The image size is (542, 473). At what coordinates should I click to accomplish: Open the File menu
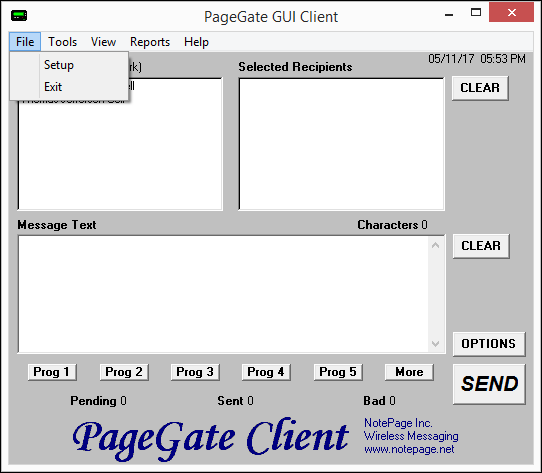[25, 42]
